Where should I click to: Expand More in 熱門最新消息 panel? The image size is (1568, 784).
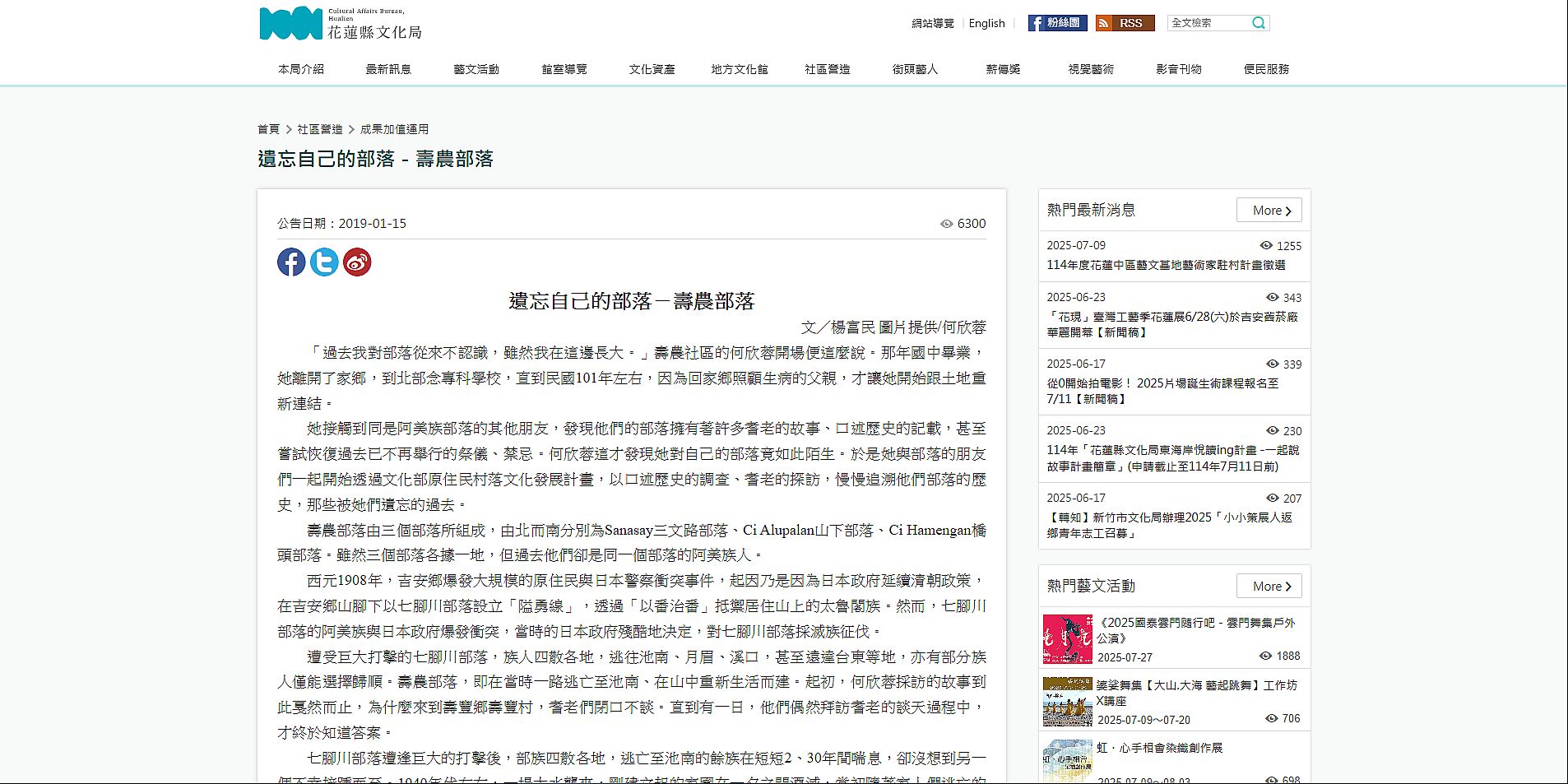[1269, 211]
